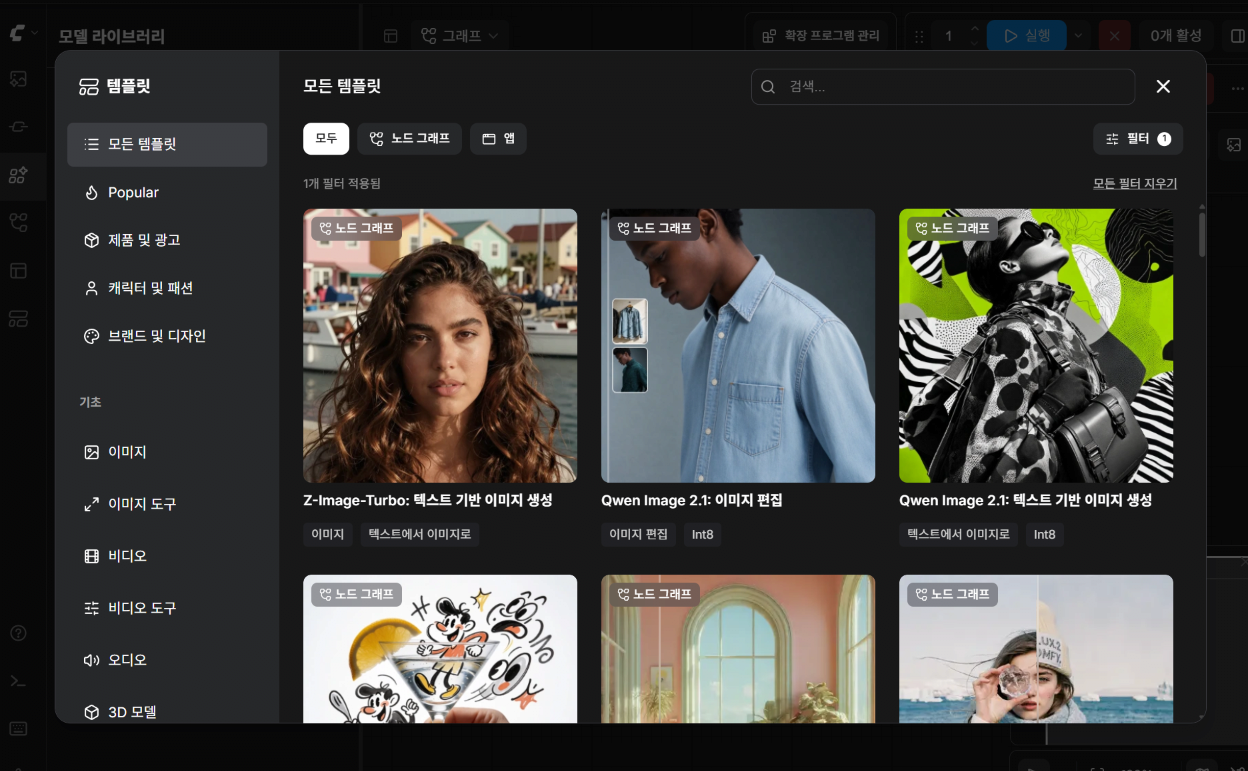Select the 비디오 category in the sidebar
This screenshot has width=1248, height=771.
(x=167, y=556)
